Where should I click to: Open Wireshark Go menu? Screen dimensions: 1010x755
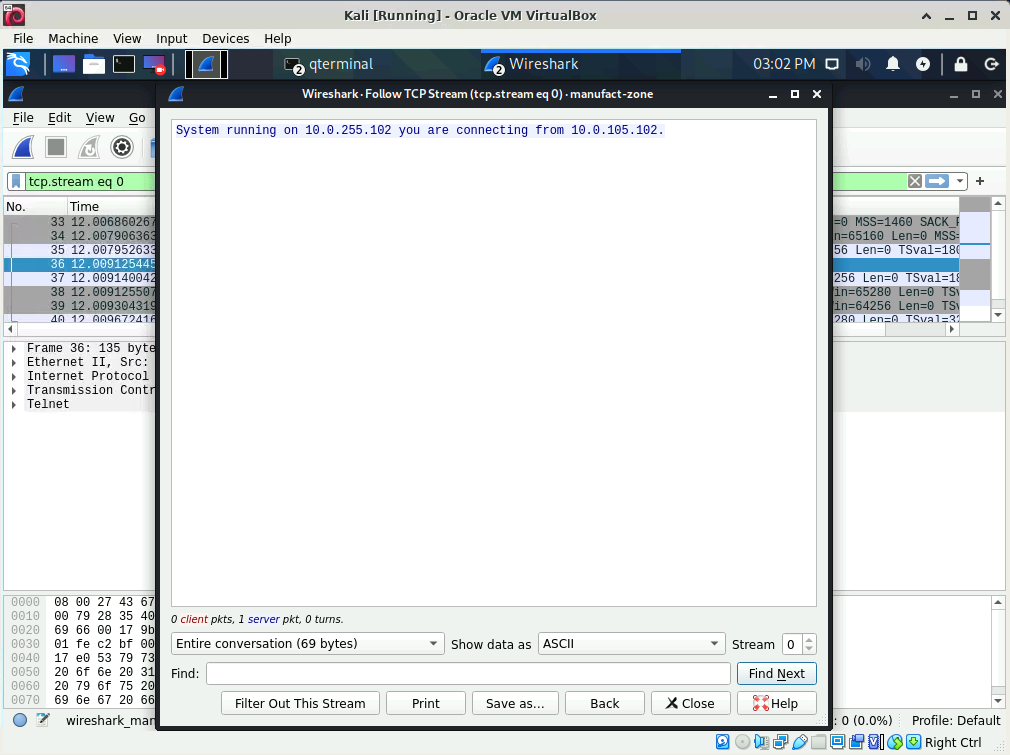pos(137,118)
